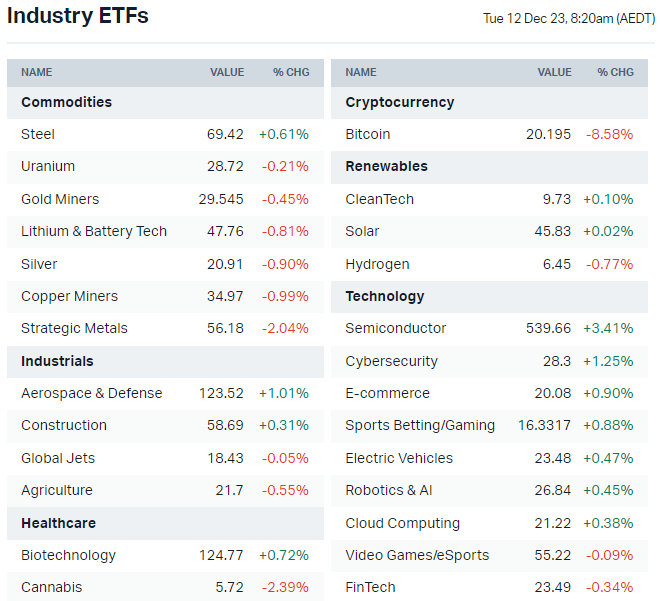Click the Bitcoin ETF name

click(368, 134)
